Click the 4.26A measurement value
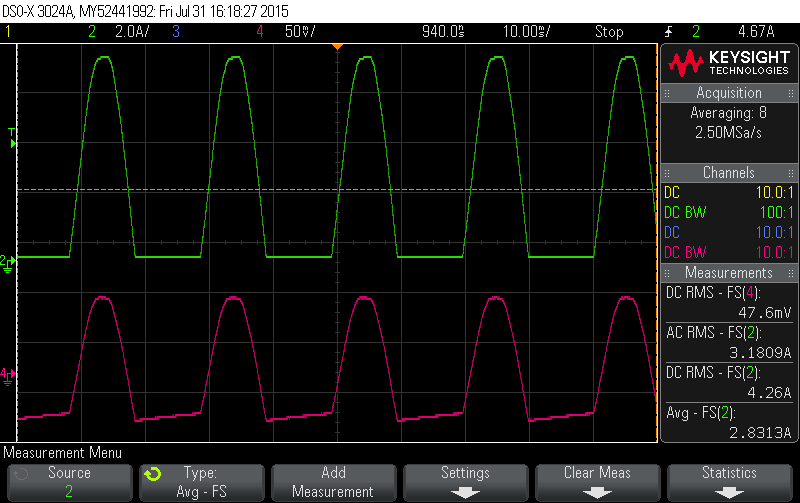This screenshot has width=800, height=503. (x=769, y=392)
